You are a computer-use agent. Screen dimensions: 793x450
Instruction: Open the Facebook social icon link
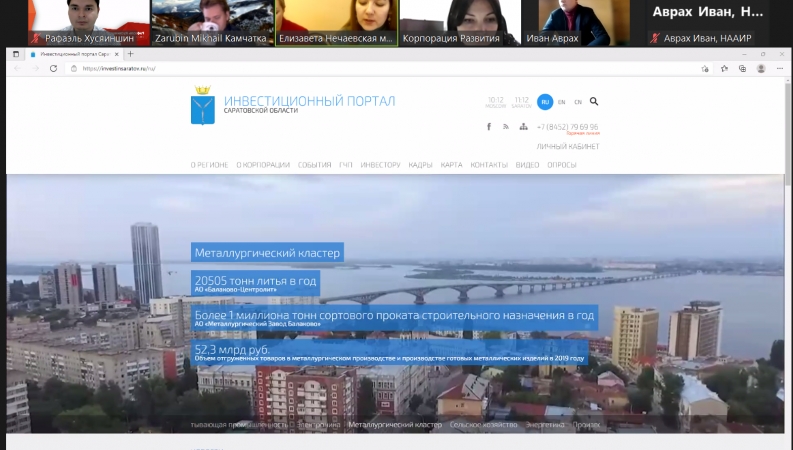pos(489,127)
